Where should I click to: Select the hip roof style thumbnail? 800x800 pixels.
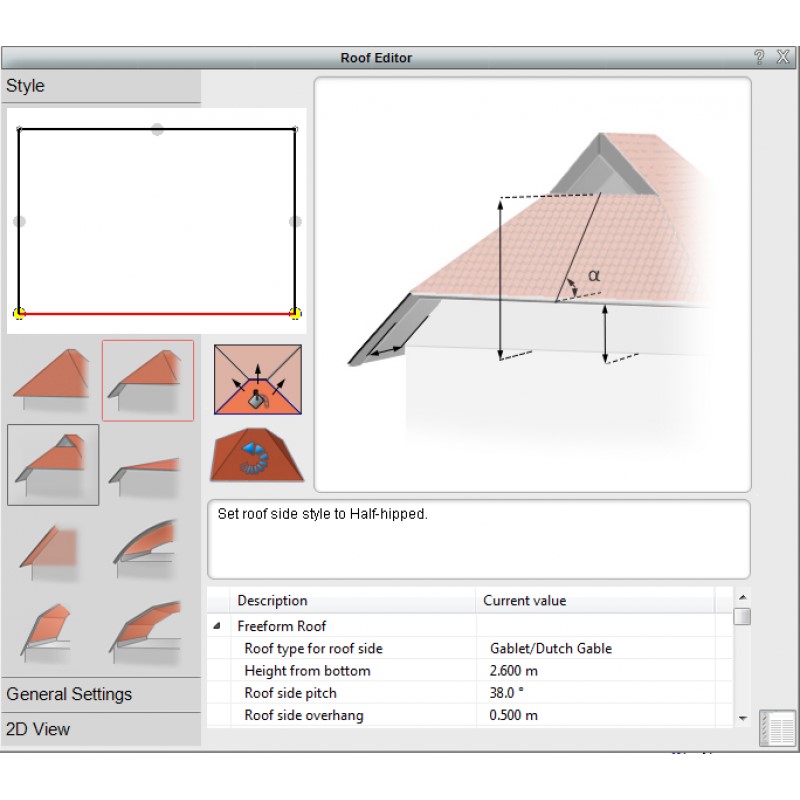tap(50, 378)
